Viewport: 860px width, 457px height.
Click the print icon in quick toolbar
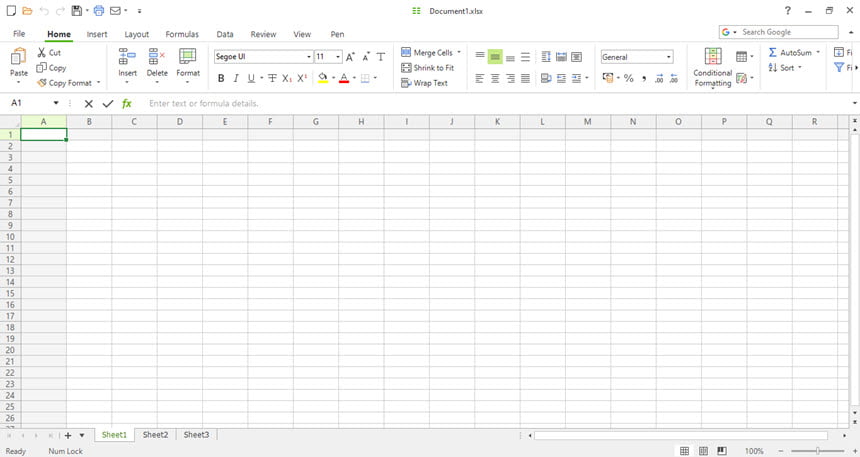[x=99, y=10]
